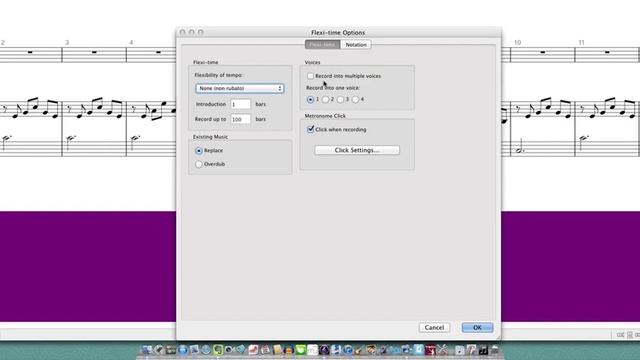Cancel the Flexi-time Options dialog
The width and height of the screenshot is (640, 360).
[434, 327]
